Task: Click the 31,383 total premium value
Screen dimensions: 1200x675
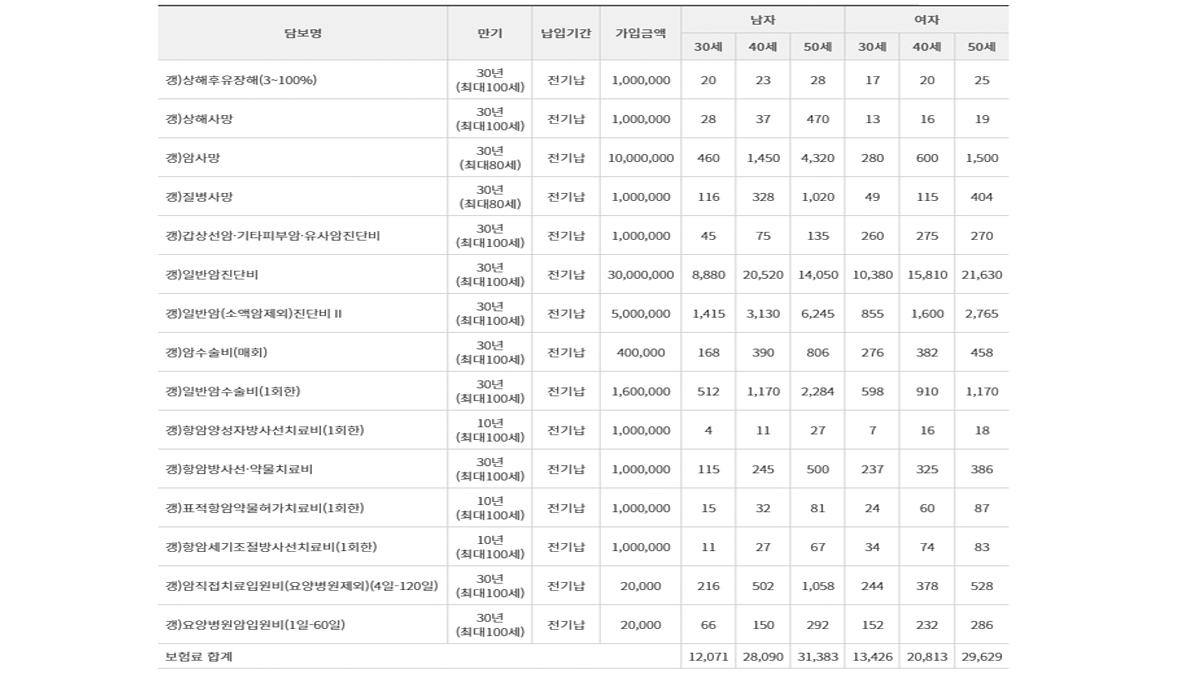Action: (x=817, y=656)
